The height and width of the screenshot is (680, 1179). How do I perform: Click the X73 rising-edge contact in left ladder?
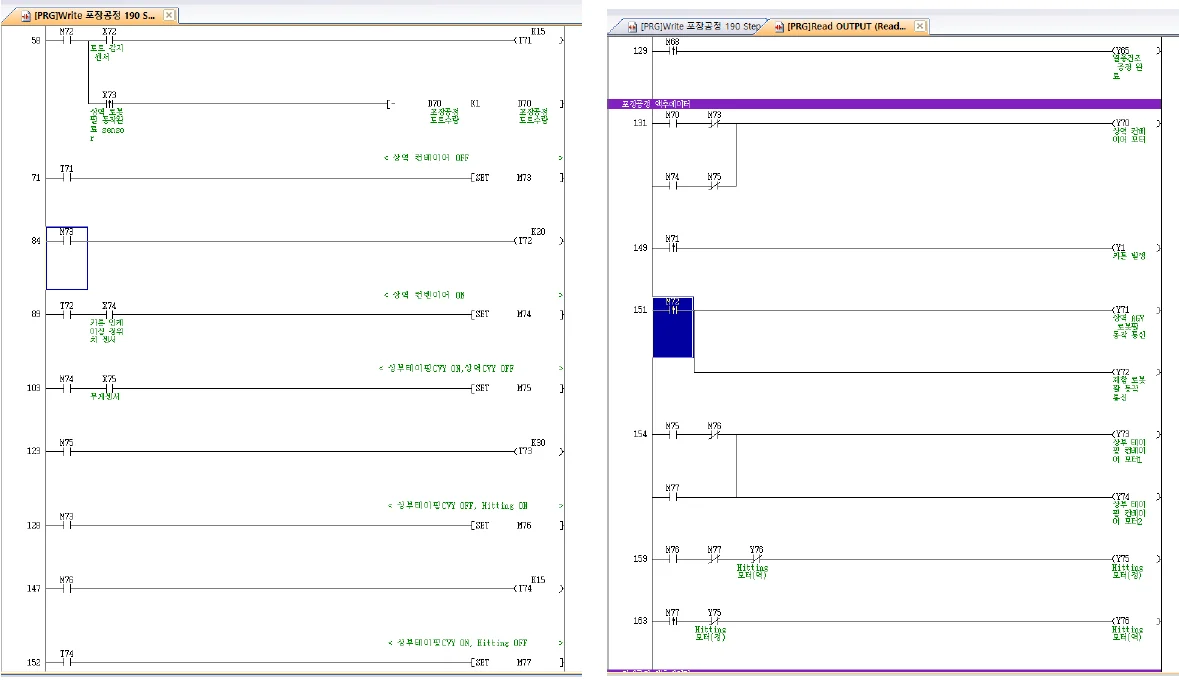tap(109, 103)
